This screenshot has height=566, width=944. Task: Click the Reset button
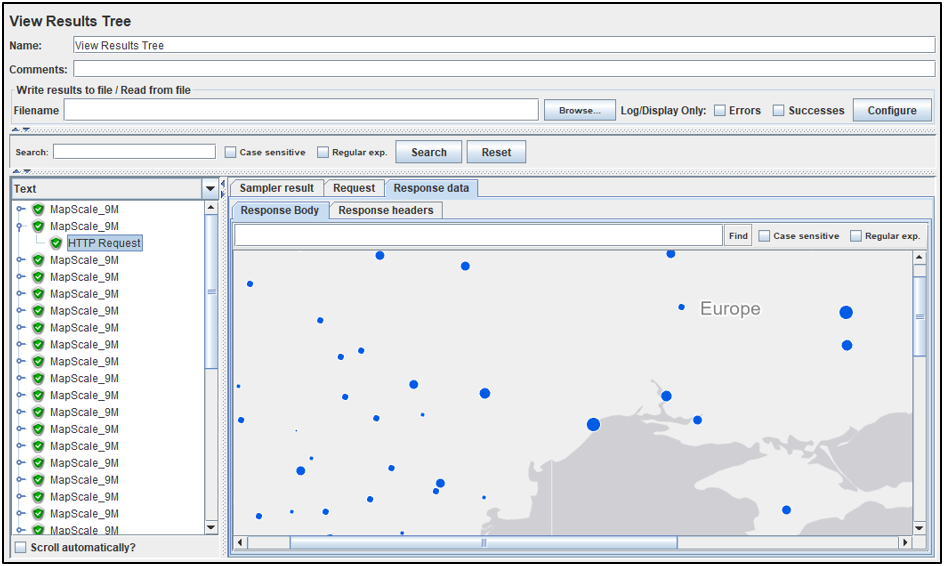(496, 152)
